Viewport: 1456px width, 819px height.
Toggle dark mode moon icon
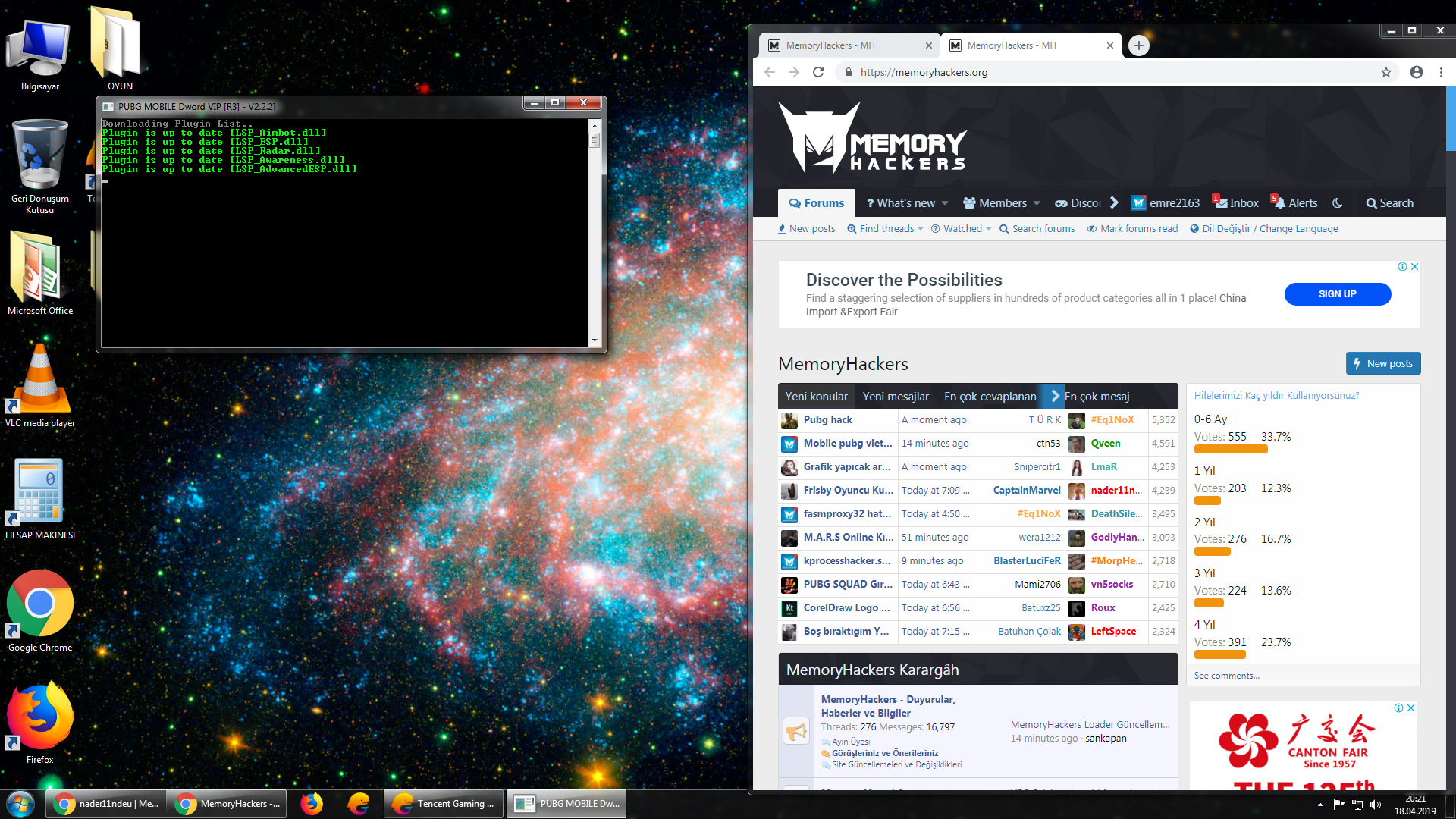1338,203
